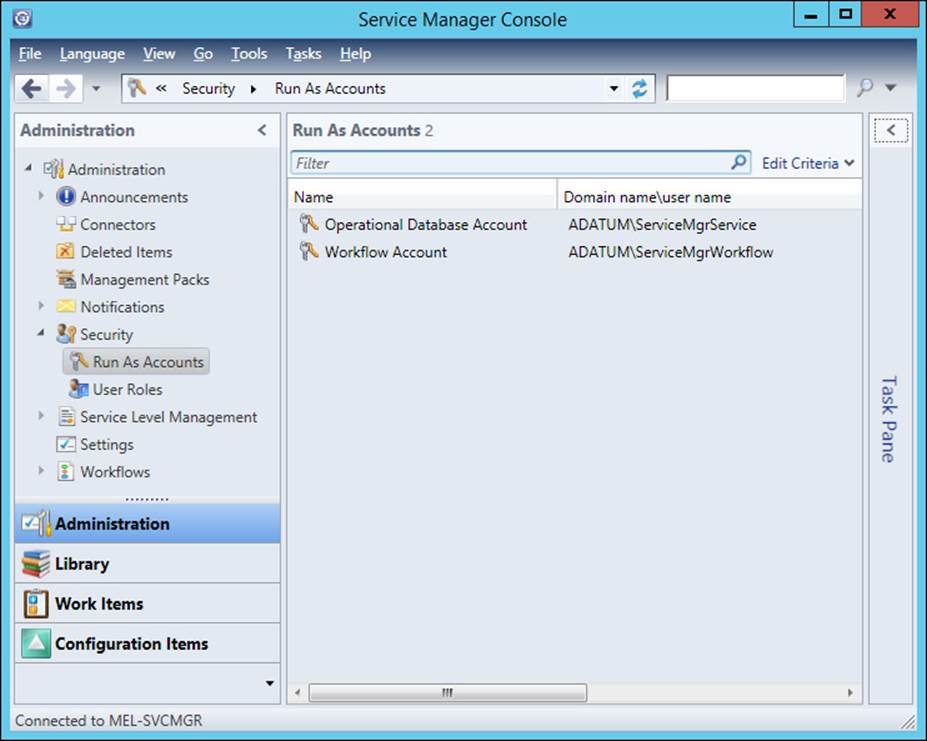927x741 pixels.
Task: Click the Security breadcrumb link
Action: click(x=208, y=88)
